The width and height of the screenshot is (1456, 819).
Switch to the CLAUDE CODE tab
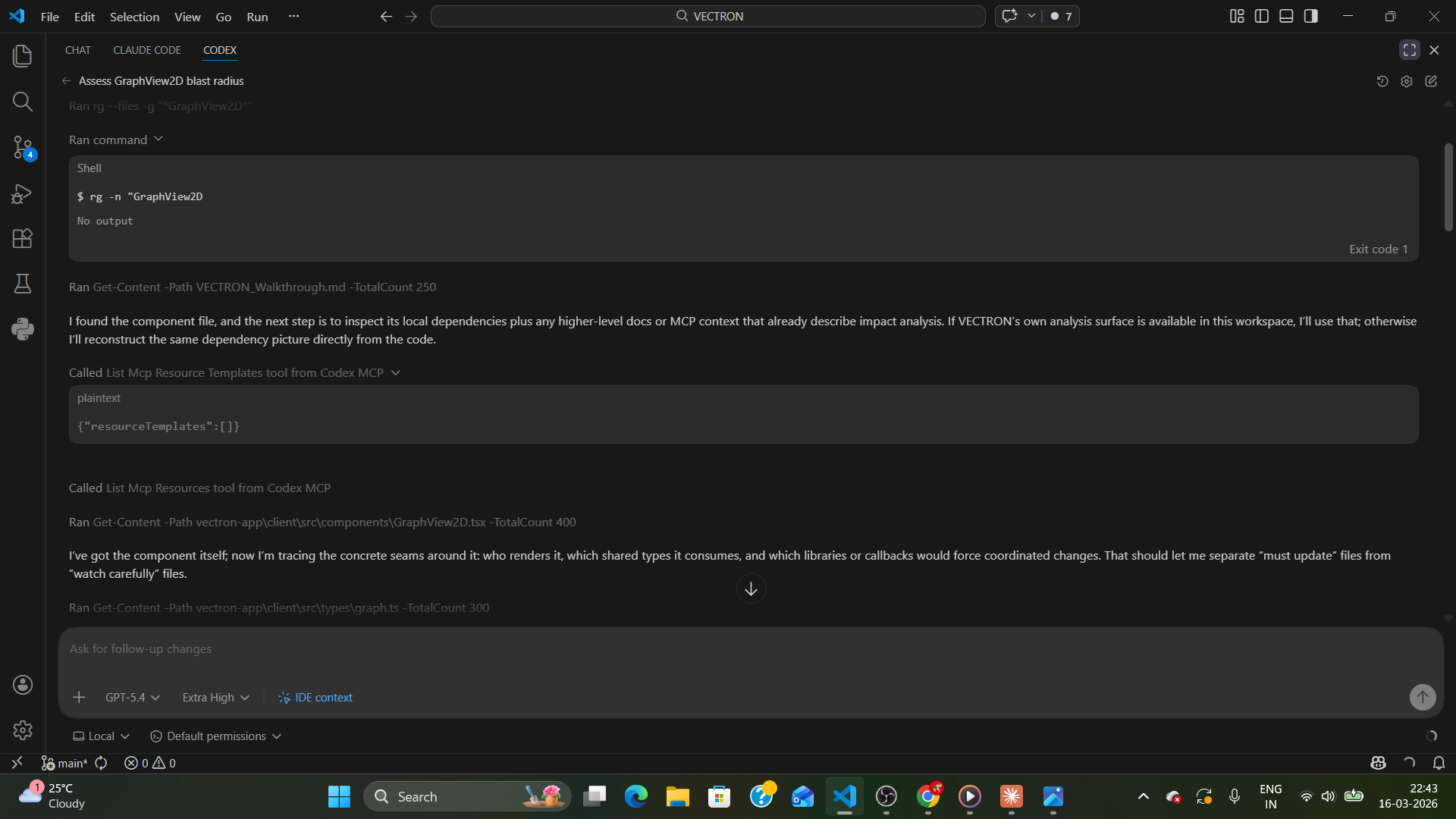click(x=146, y=50)
